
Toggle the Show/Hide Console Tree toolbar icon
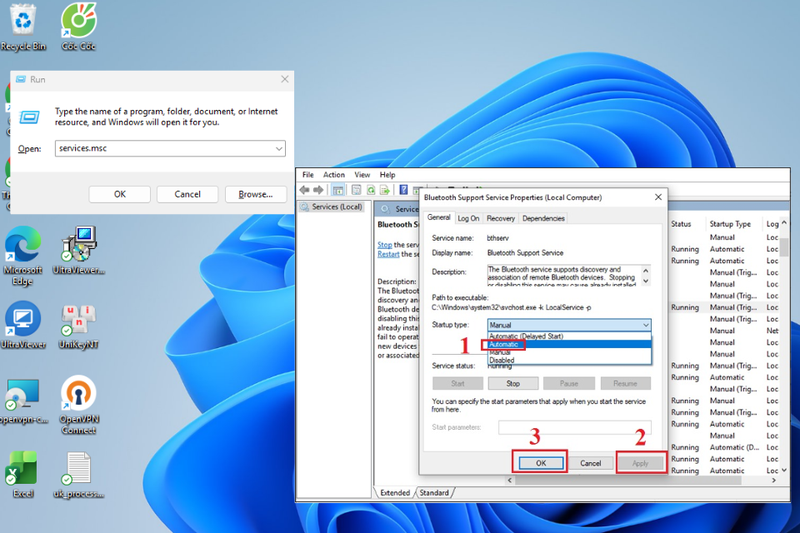(338, 190)
